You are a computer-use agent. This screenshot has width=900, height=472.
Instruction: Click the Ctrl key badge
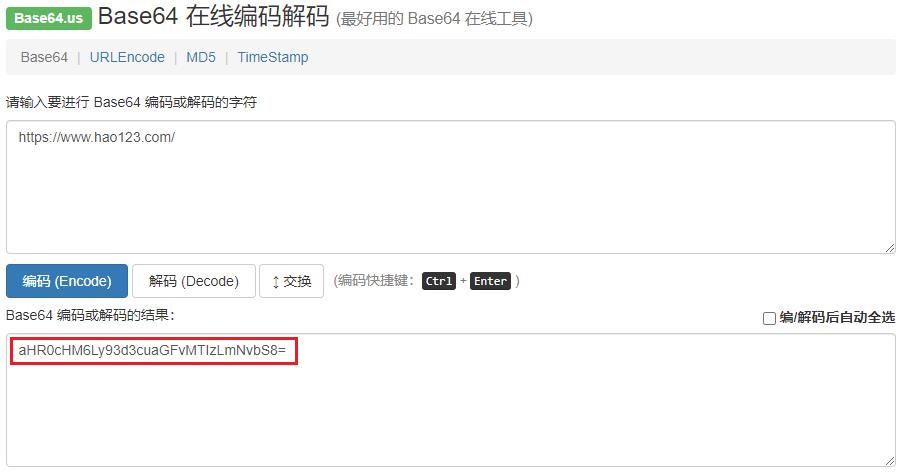coord(439,281)
